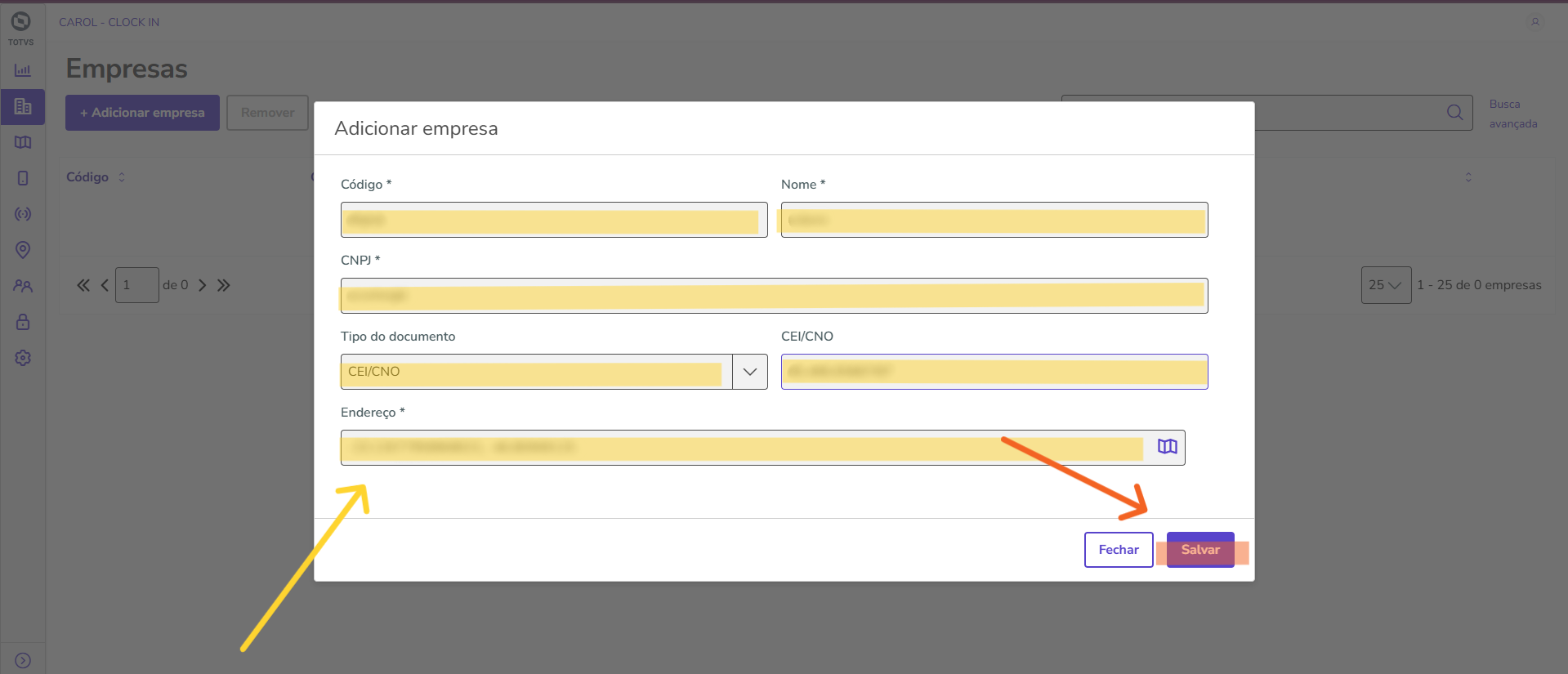This screenshot has height=674, width=1568.
Task: Open the map icon in the left sidebar
Action: [23, 142]
